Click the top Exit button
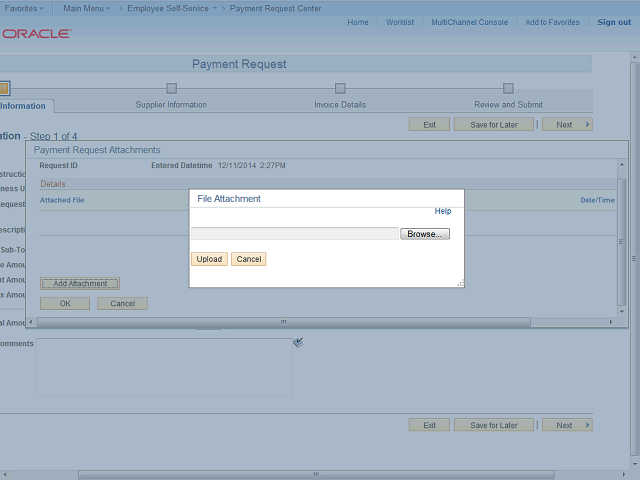 (429, 124)
